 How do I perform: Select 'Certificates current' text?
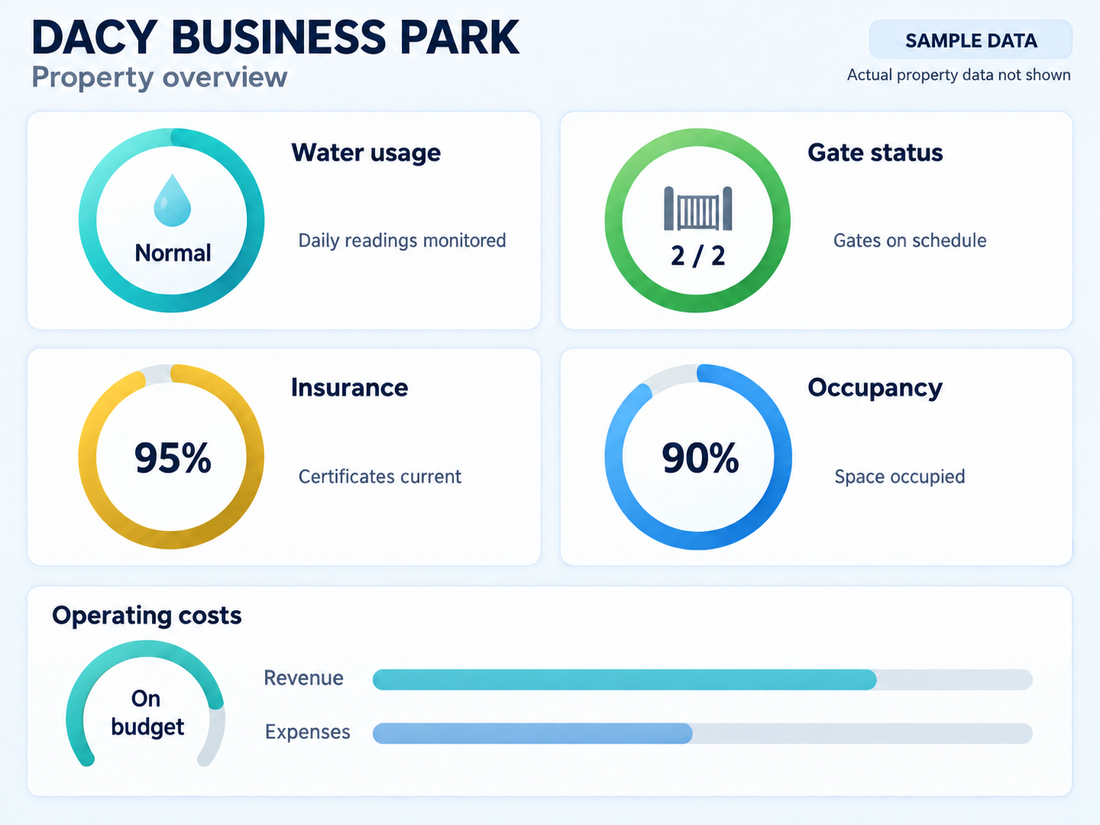pyautogui.click(x=380, y=477)
